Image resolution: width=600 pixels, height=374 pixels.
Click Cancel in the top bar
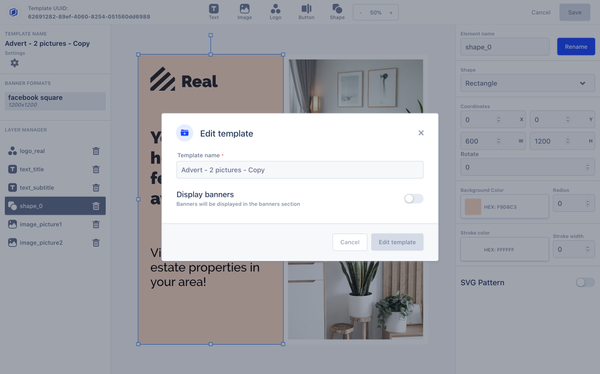[x=541, y=12]
